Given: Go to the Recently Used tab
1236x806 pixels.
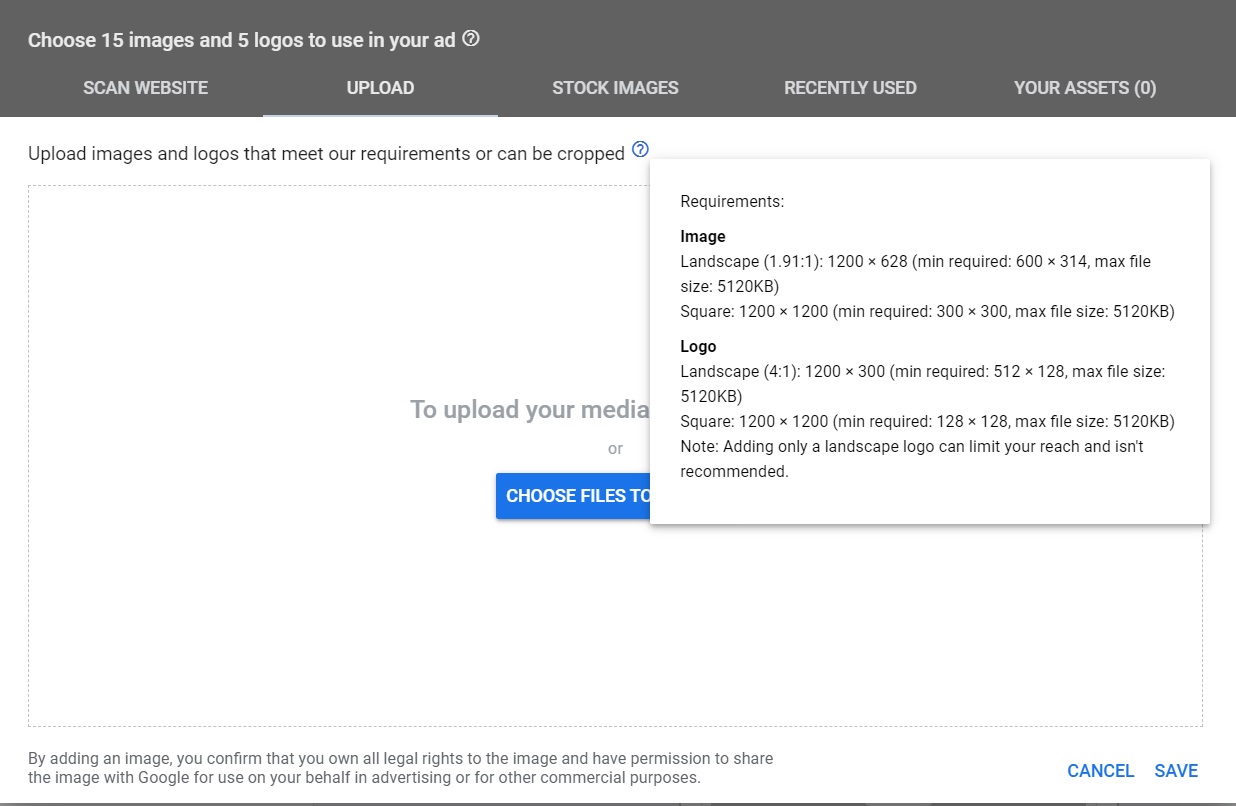Looking at the screenshot, I should pyautogui.click(x=850, y=88).
